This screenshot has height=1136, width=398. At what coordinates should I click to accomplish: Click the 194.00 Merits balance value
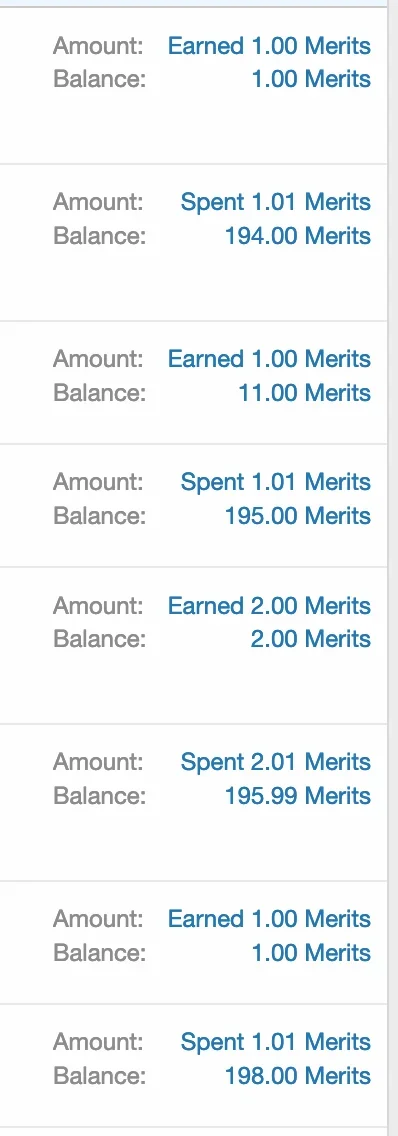click(298, 236)
